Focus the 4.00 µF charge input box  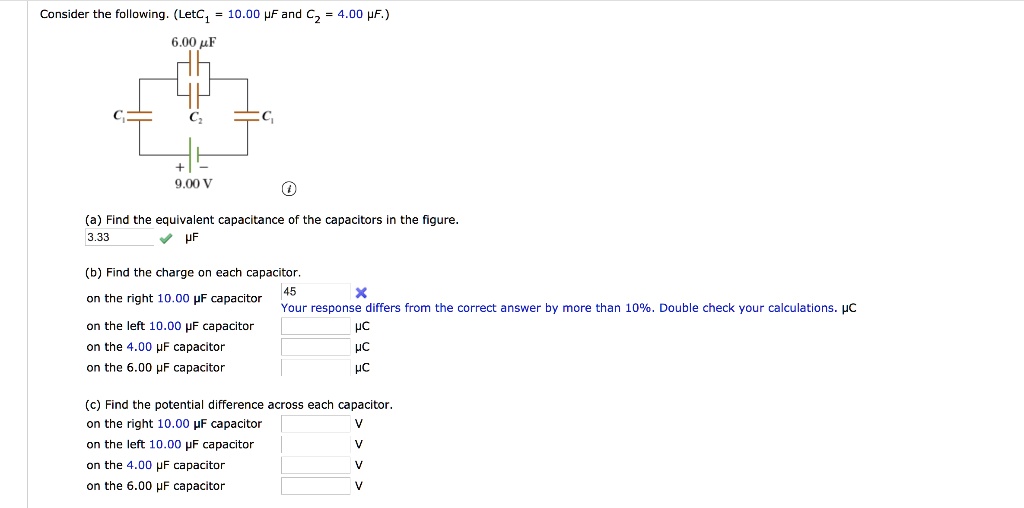pyautogui.click(x=314, y=347)
